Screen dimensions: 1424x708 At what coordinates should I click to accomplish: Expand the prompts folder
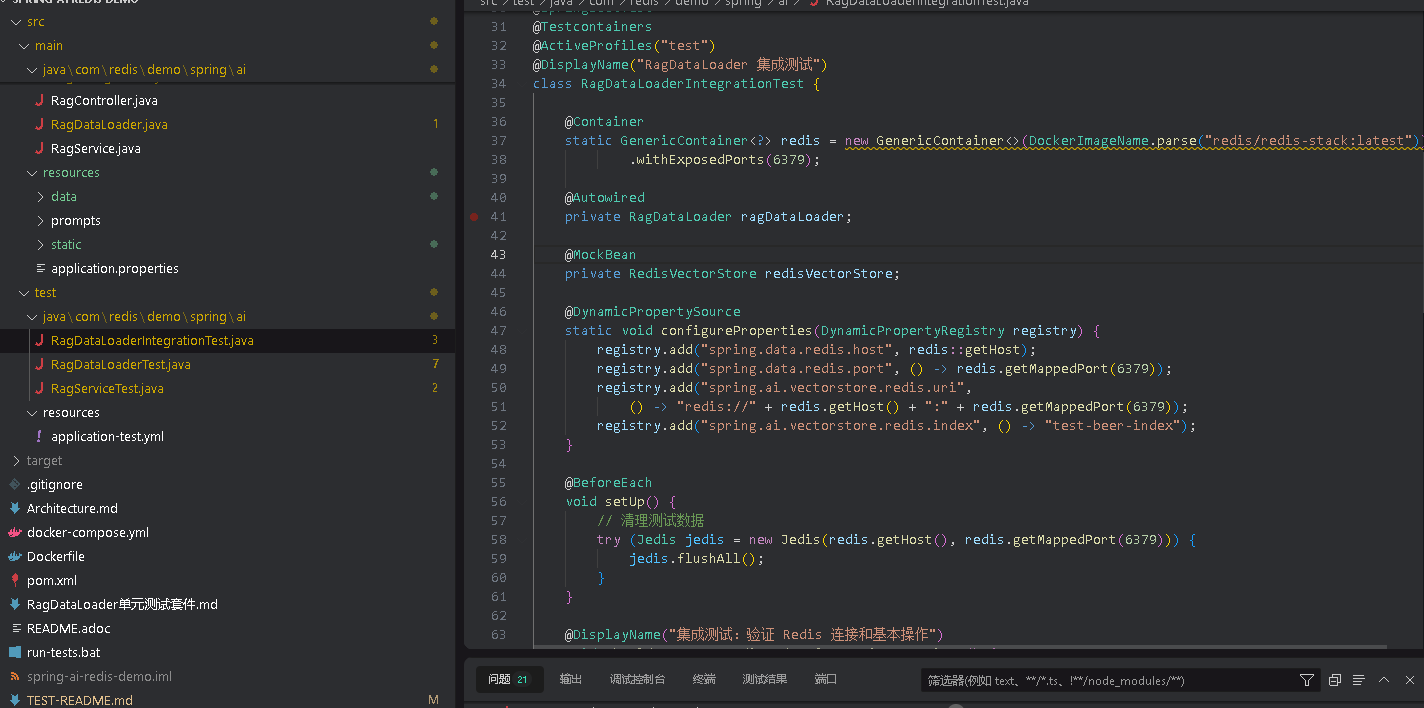coord(75,221)
